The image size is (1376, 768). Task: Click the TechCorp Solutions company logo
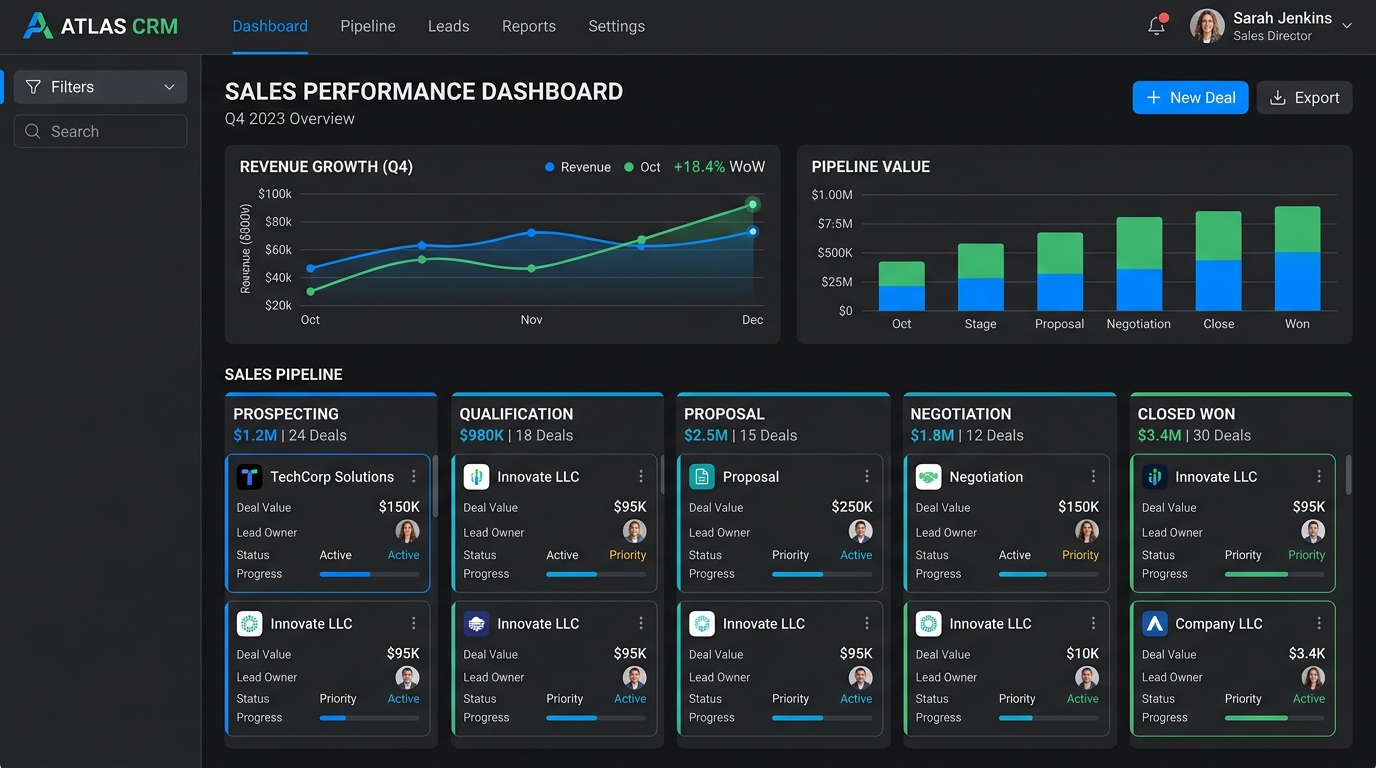pos(249,477)
